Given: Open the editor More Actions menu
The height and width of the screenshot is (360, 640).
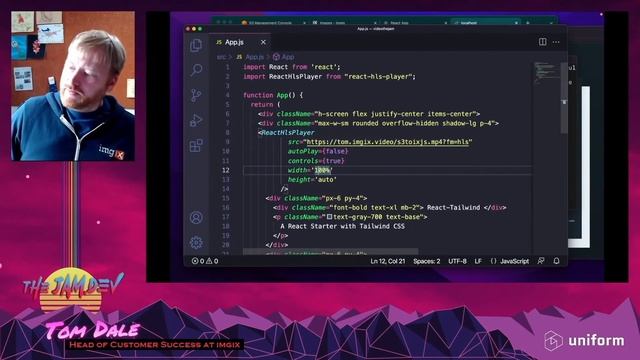Looking at the screenshot, I should pyautogui.click(x=556, y=42).
